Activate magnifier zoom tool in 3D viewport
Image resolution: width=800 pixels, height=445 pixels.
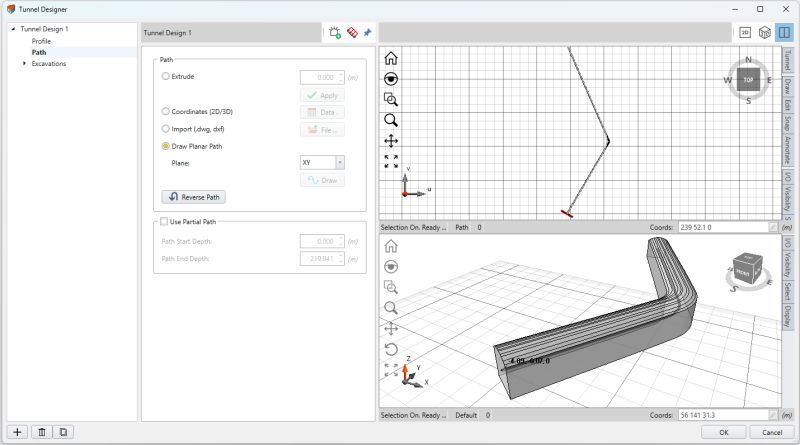click(391, 308)
